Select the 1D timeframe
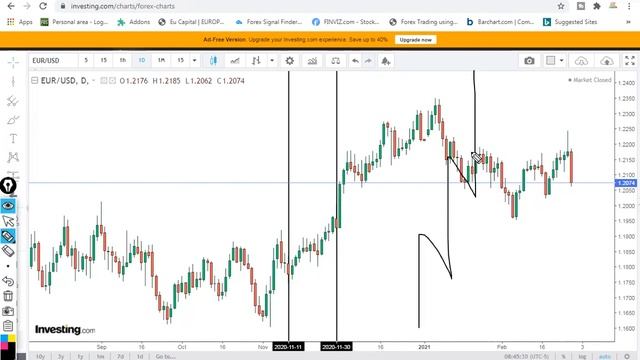 [142, 60]
